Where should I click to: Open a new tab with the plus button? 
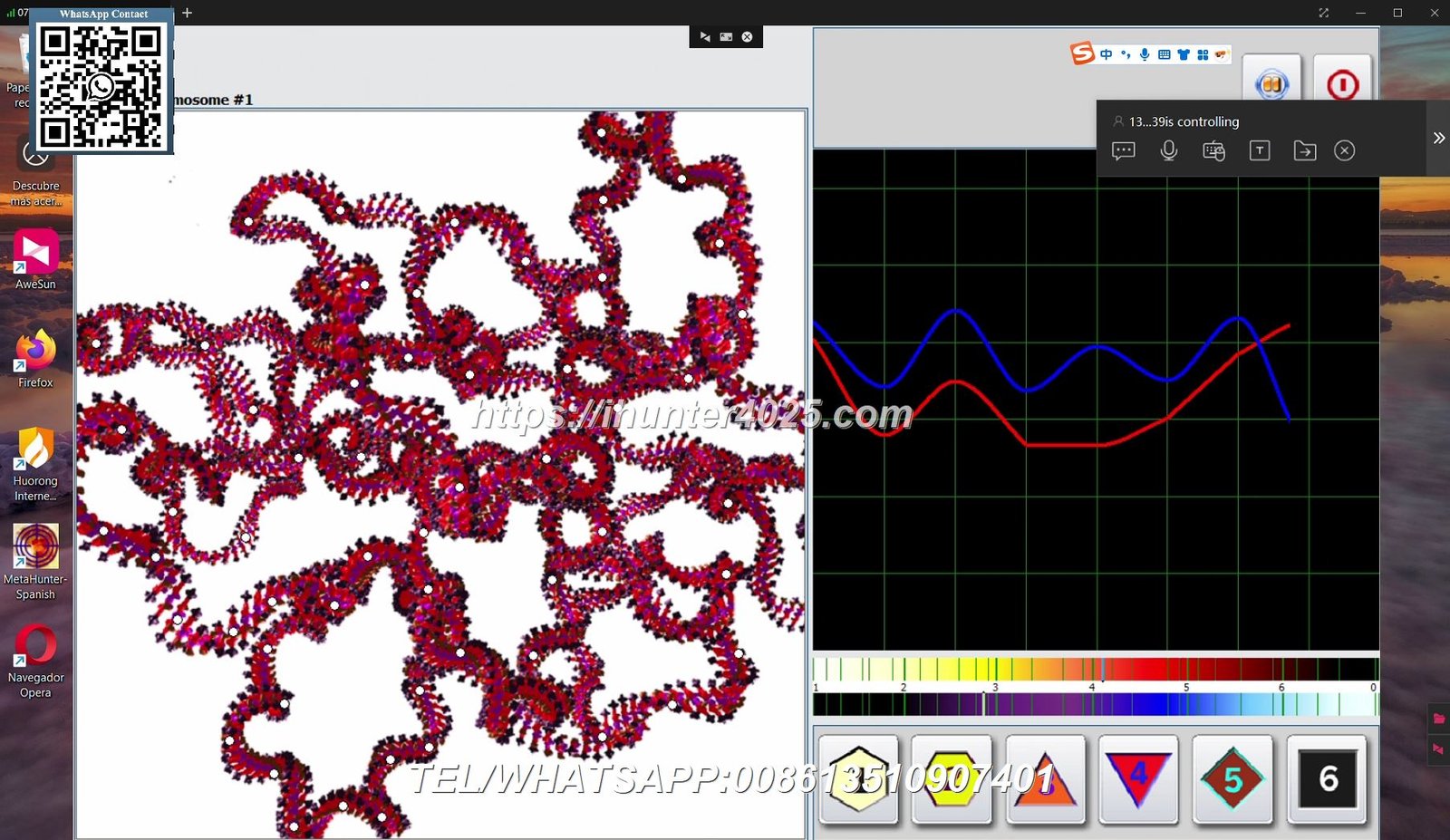point(187,14)
